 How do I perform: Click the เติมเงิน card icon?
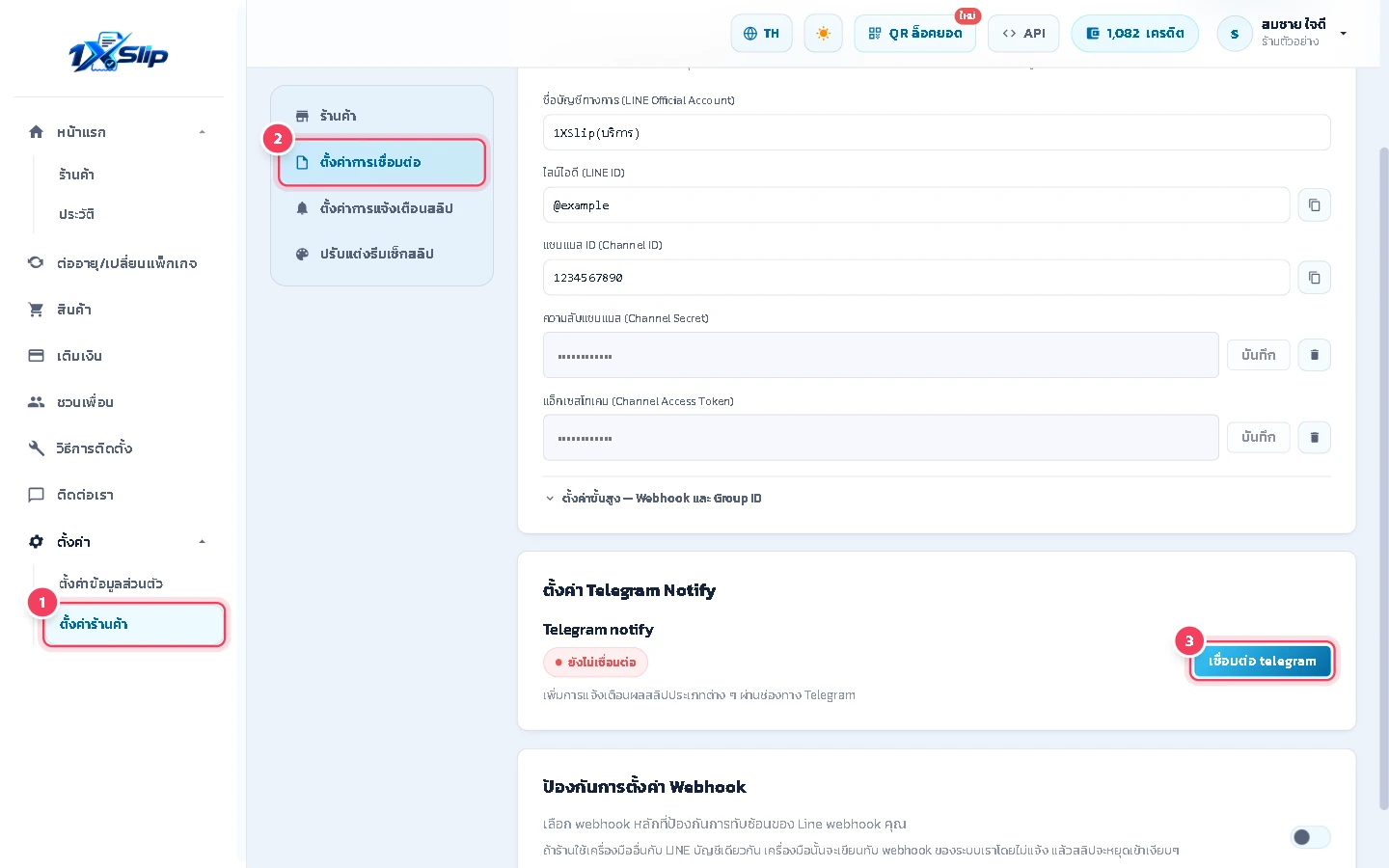coord(36,356)
